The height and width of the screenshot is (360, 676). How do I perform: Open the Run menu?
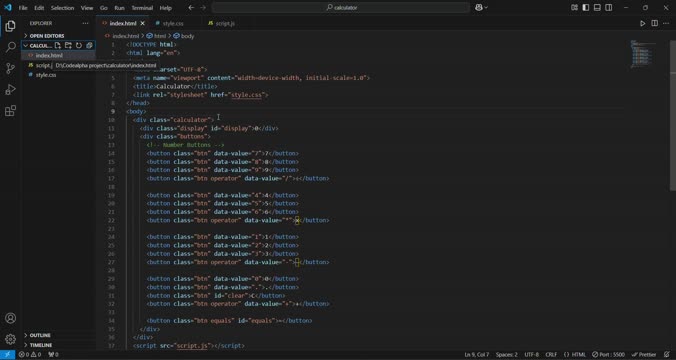coord(119,8)
